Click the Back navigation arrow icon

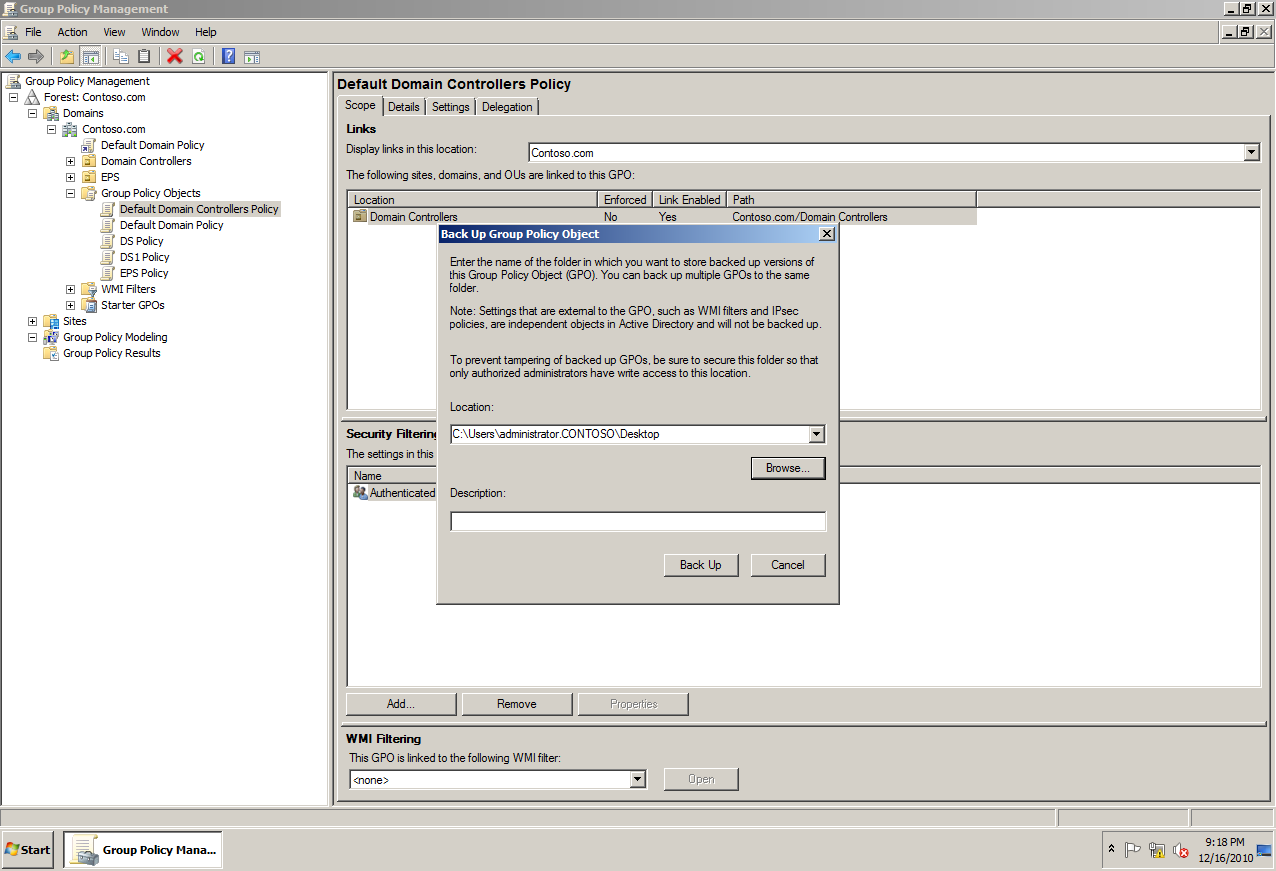[13, 56]
